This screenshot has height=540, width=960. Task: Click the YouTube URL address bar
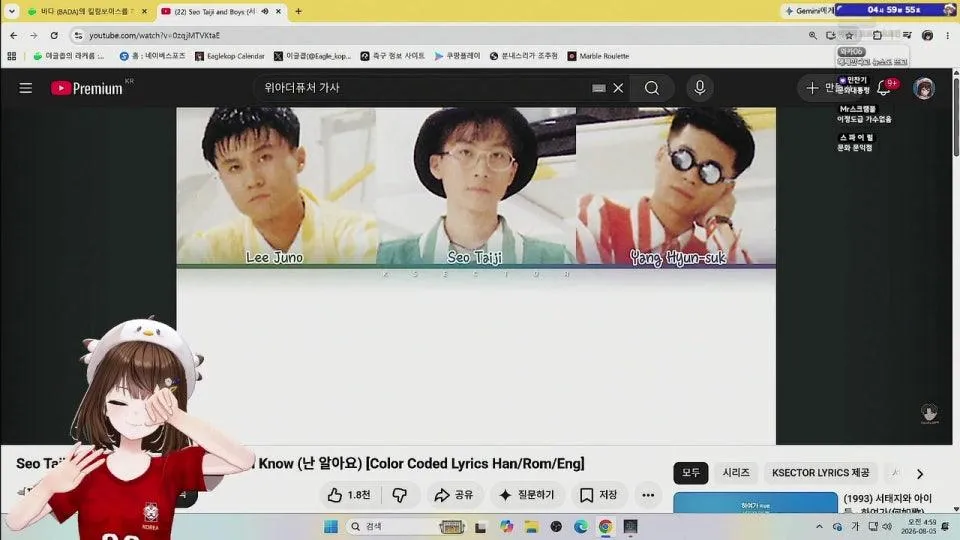point(441,36)
